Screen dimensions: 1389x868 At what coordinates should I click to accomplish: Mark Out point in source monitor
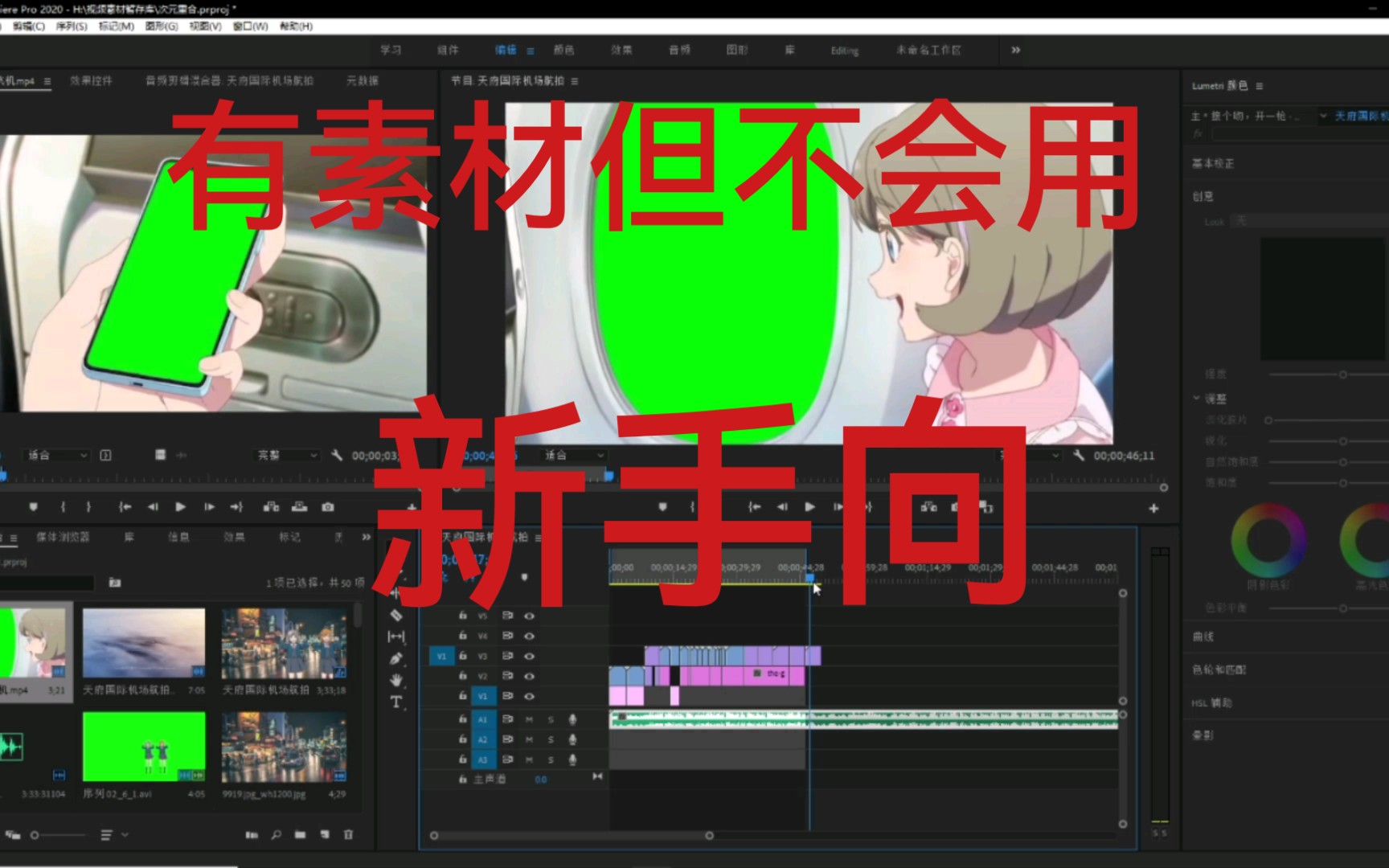pos(88,507)
